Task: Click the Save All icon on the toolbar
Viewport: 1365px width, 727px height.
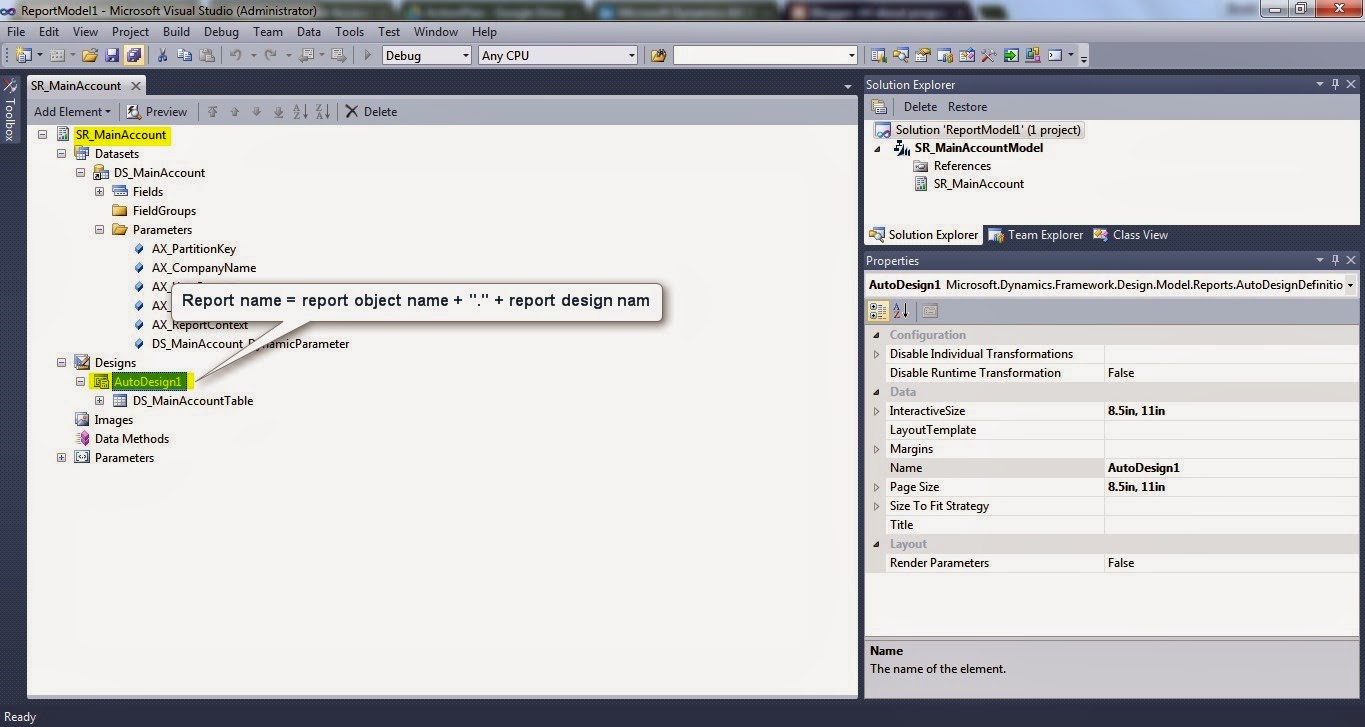Action: coord(133,55)
